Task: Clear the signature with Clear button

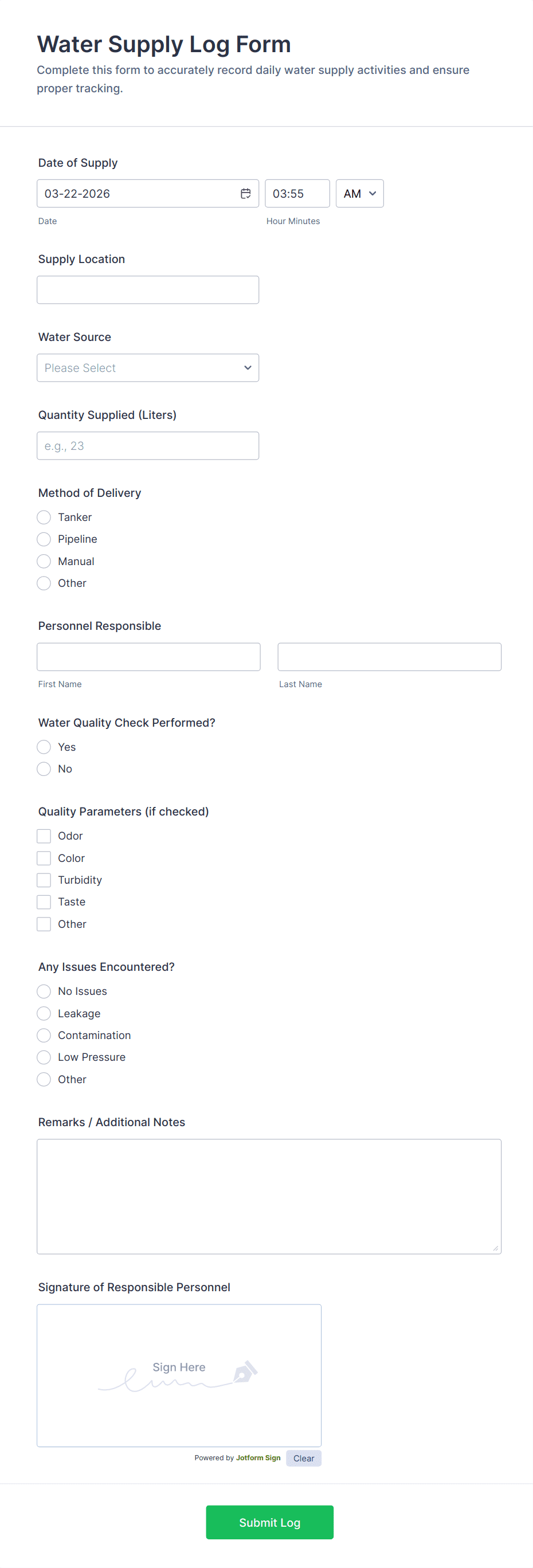Action: pos(304,1459)
